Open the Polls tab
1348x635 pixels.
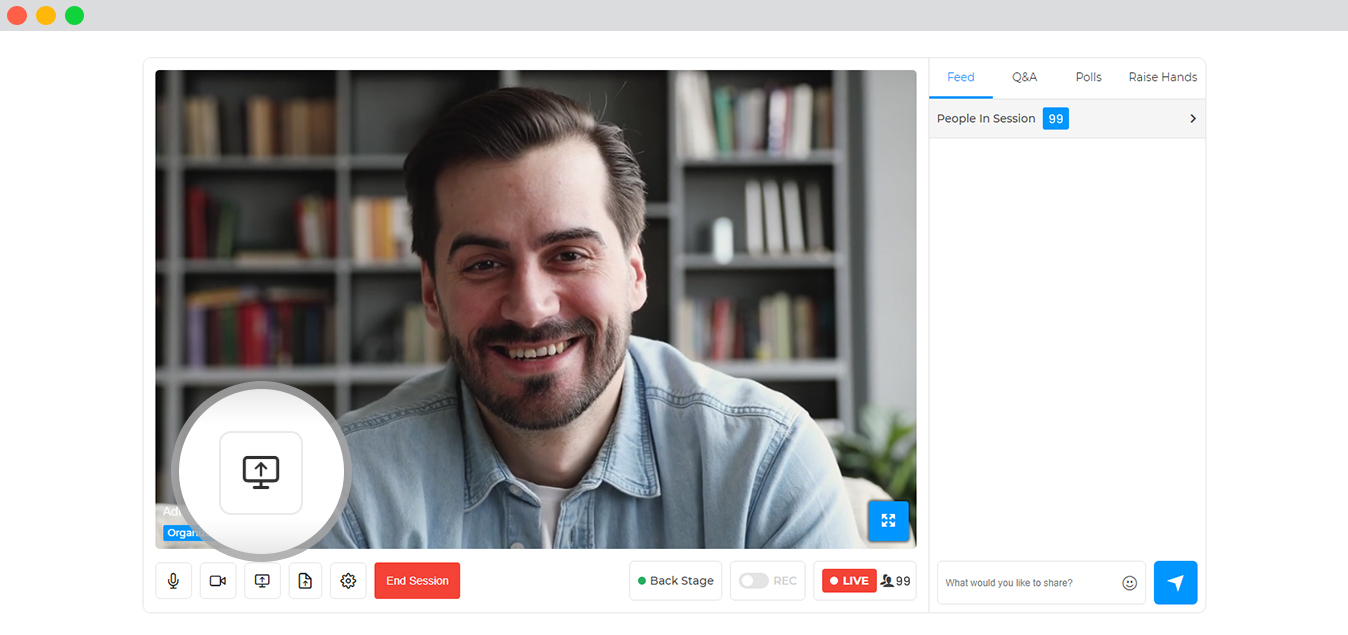(1089, 77)
